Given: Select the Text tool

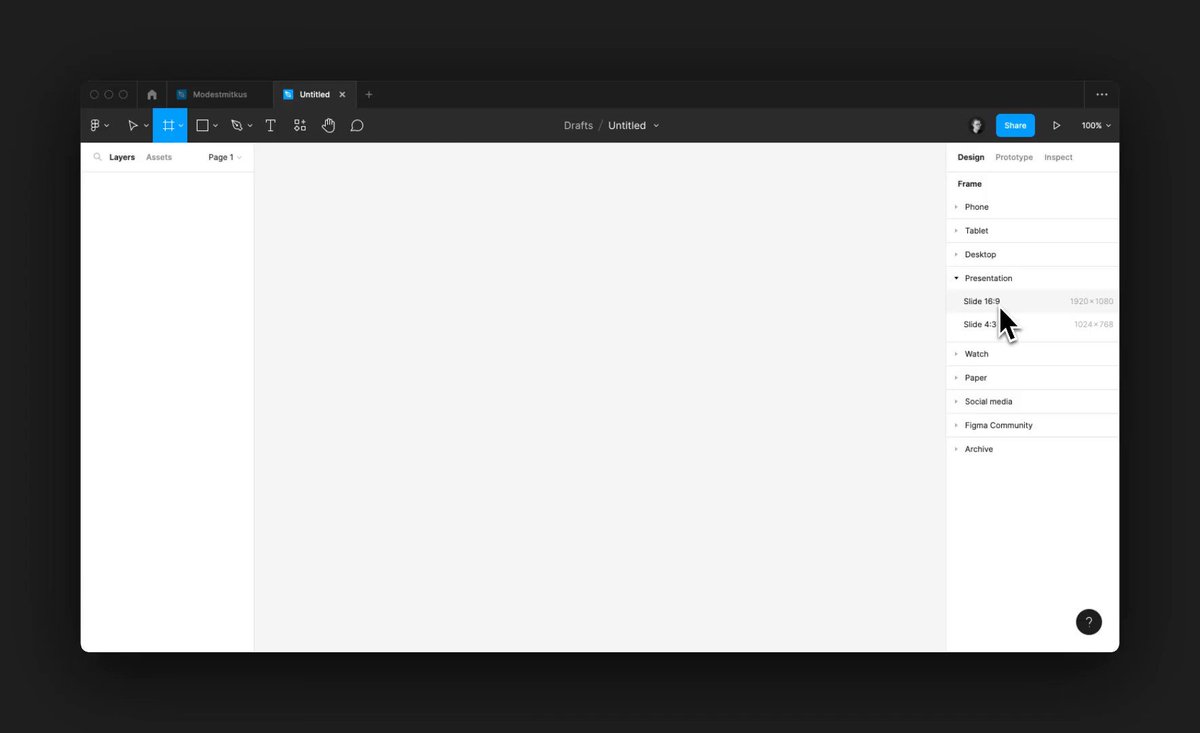Looking at the screenshot, I should click(270, 126).
